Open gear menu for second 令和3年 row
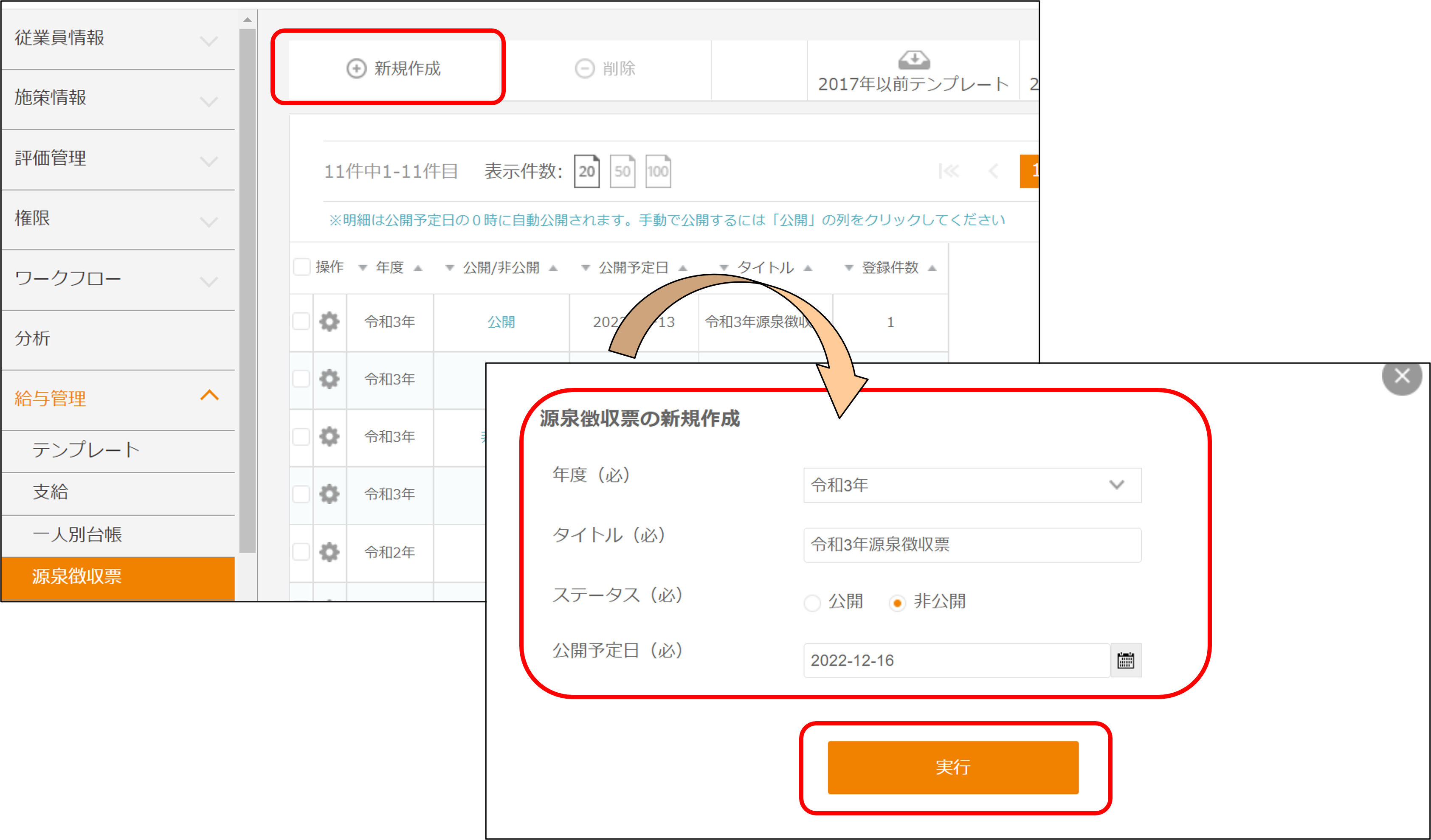The height and width of the screenshot is (840, 1431). tap(330, 379)
